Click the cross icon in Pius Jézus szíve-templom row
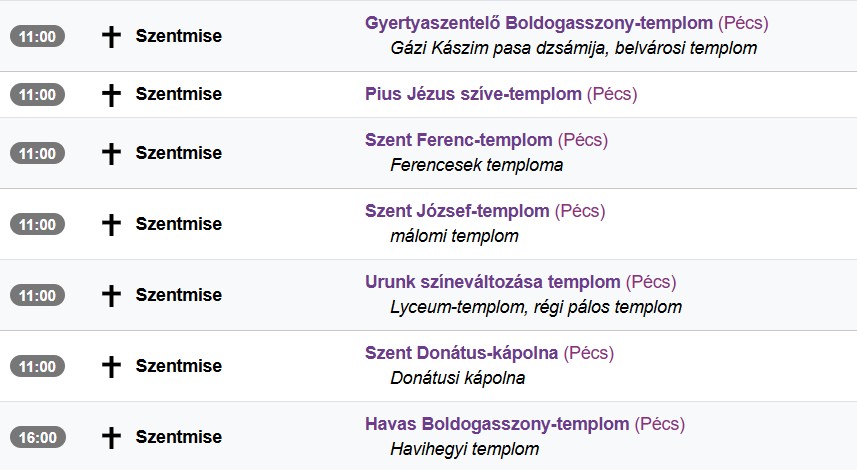The width and height of the screenshot is (857, 470). [111, 95]
